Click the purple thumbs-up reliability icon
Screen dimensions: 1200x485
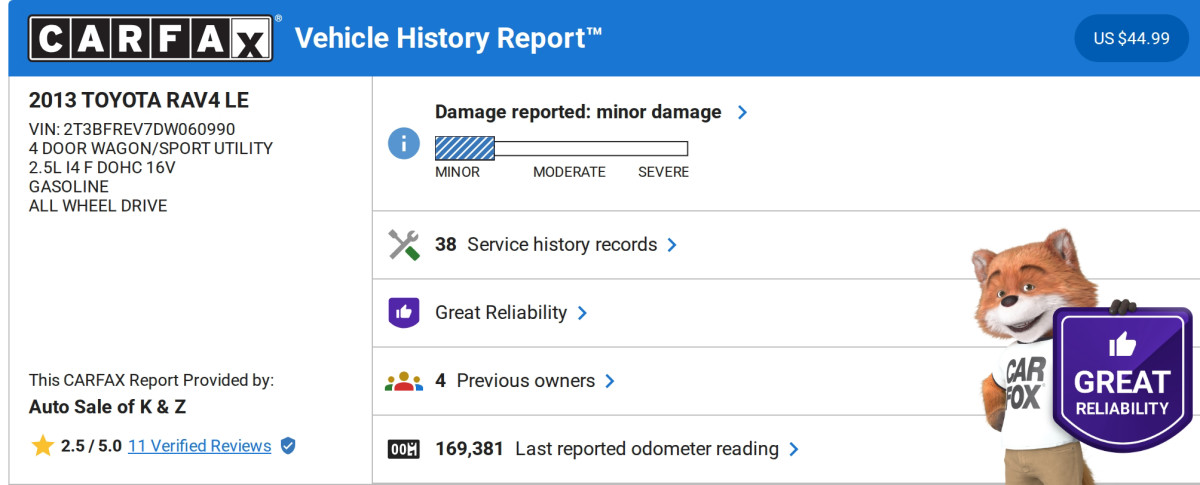click(x=403, y=313)
